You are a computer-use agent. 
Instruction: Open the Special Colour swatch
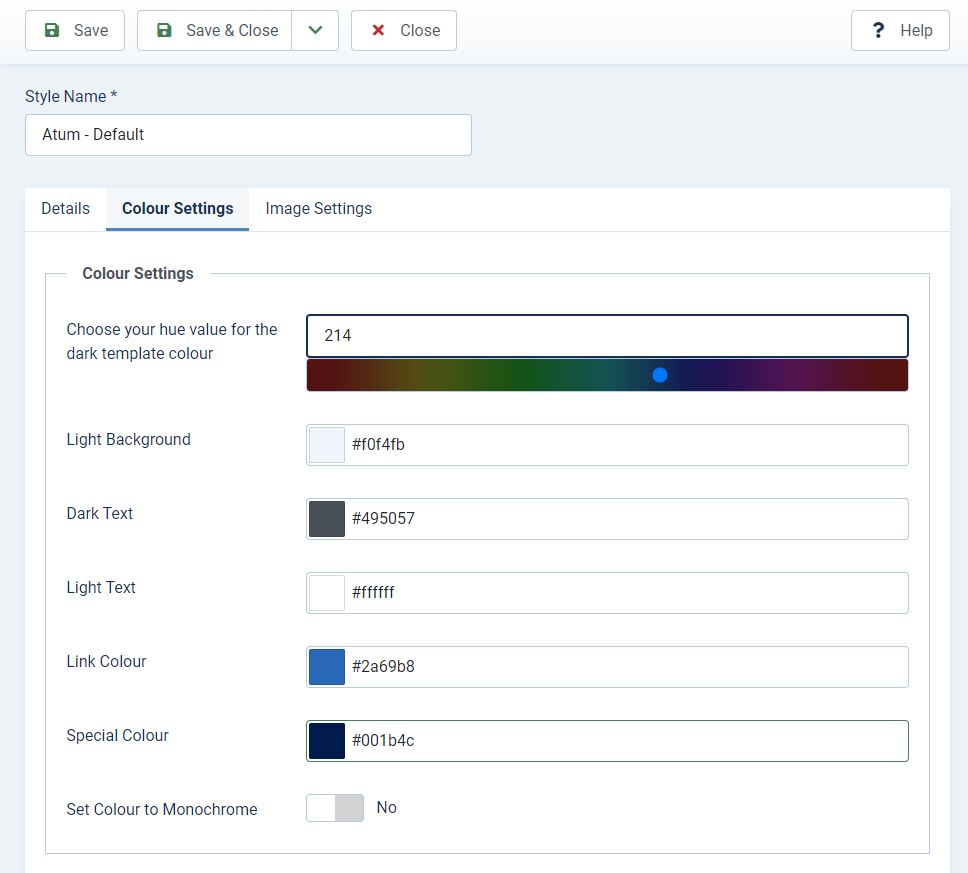pos(327,741)
